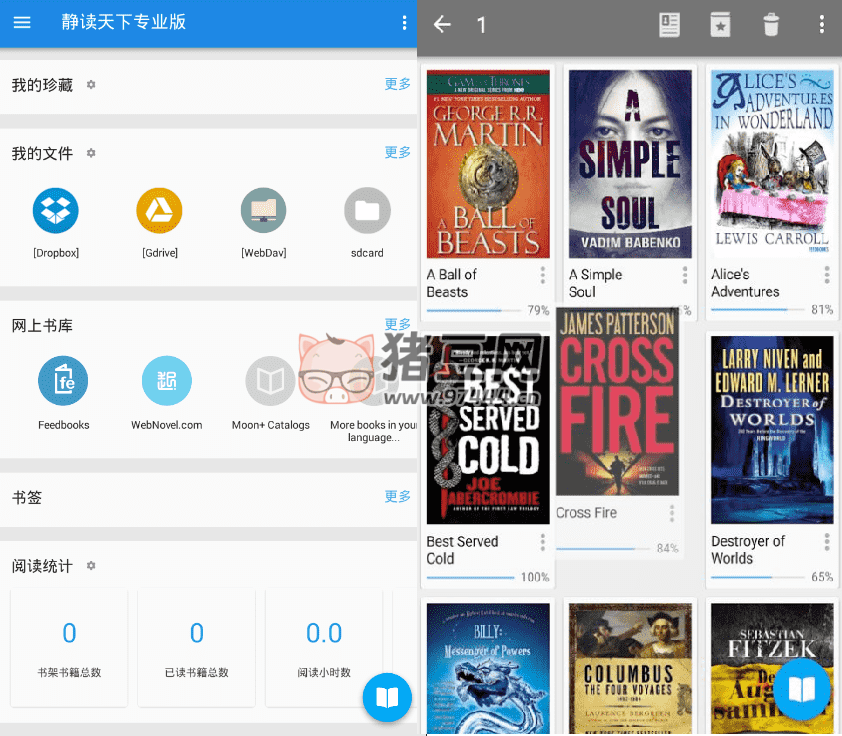The height and width of the screenshot is (736, 842).
Task: Go back using the arrow
Action: click(x=442, y=25)
